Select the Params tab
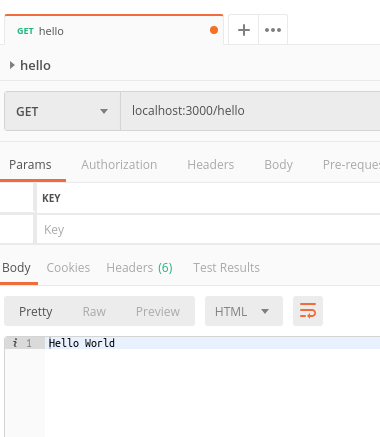The image size is (380, 437). 30,165
